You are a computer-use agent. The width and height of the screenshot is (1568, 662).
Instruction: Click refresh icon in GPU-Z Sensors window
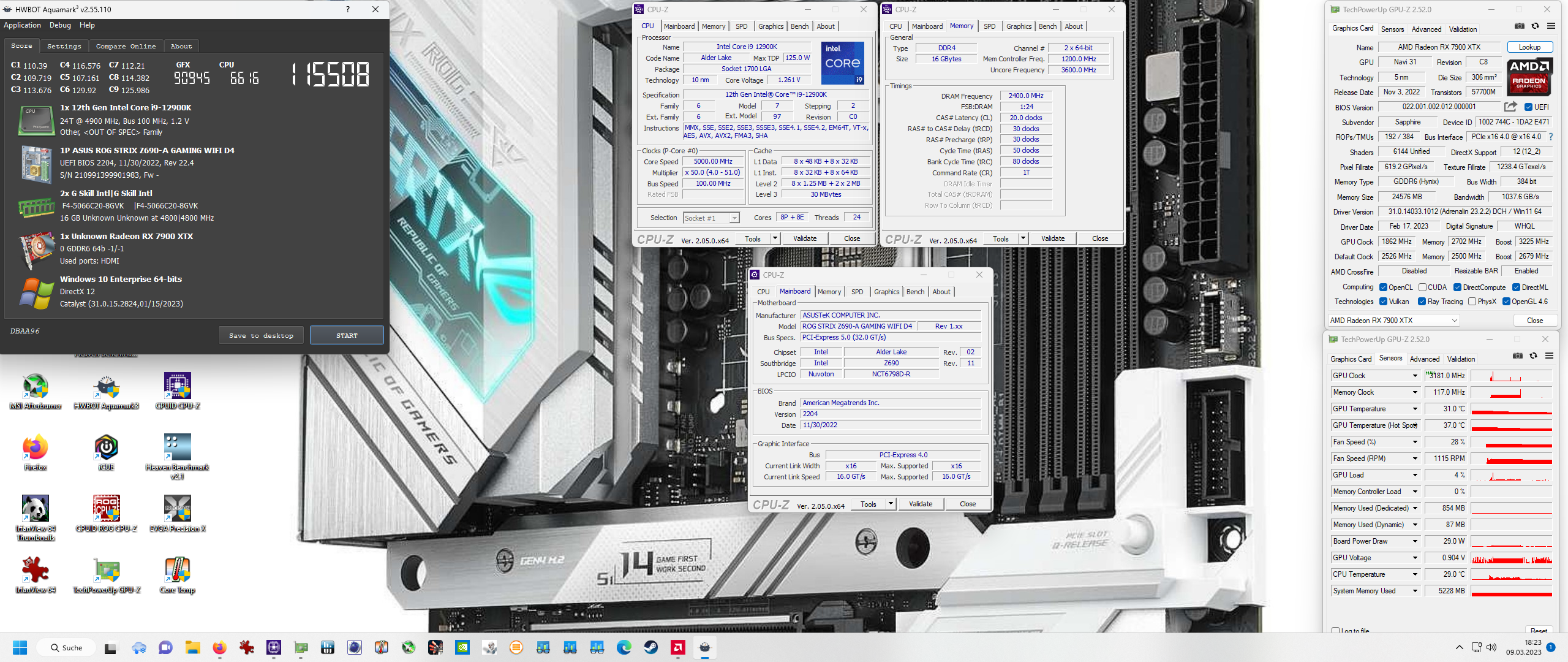click(1533, 356)
